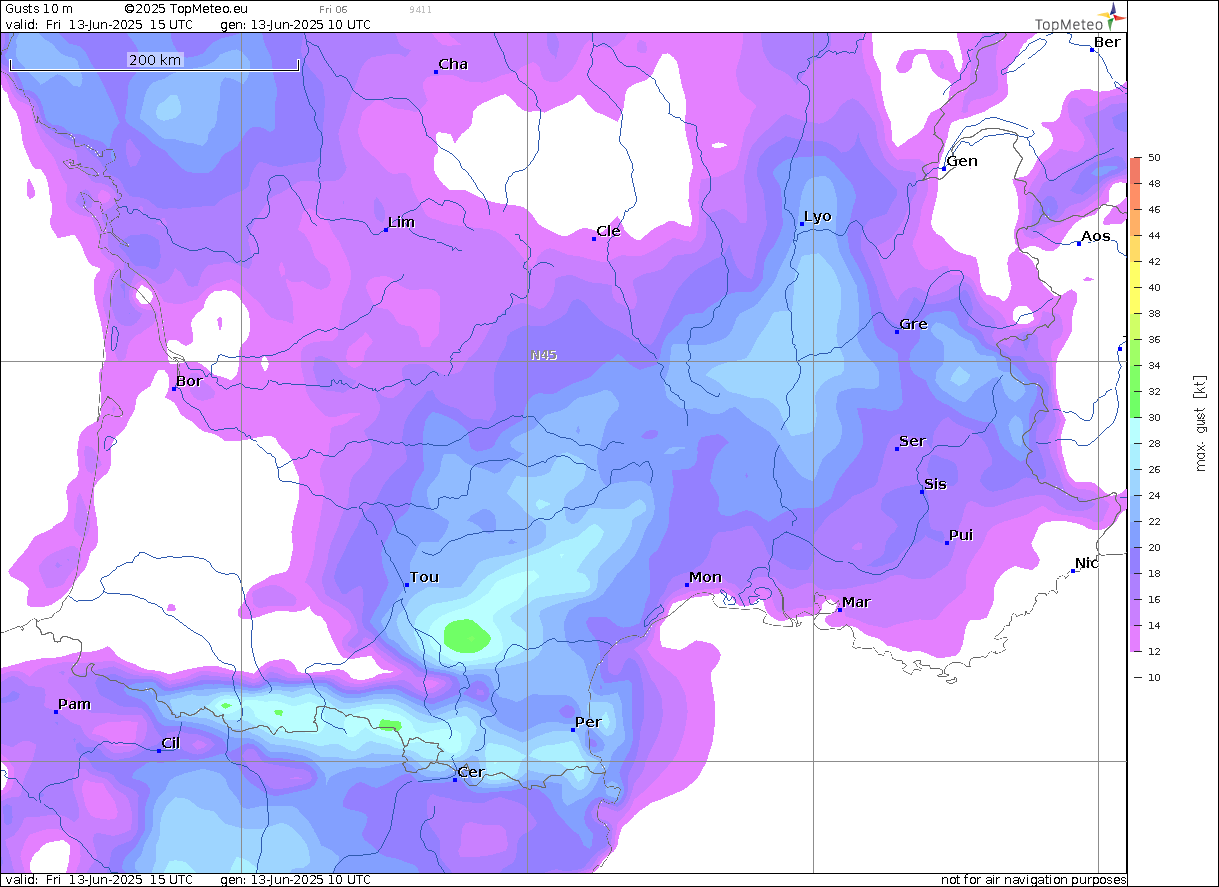The image size is (1219, 887).
Task: Click the legend value 30
Action: tap(1154, 418)
